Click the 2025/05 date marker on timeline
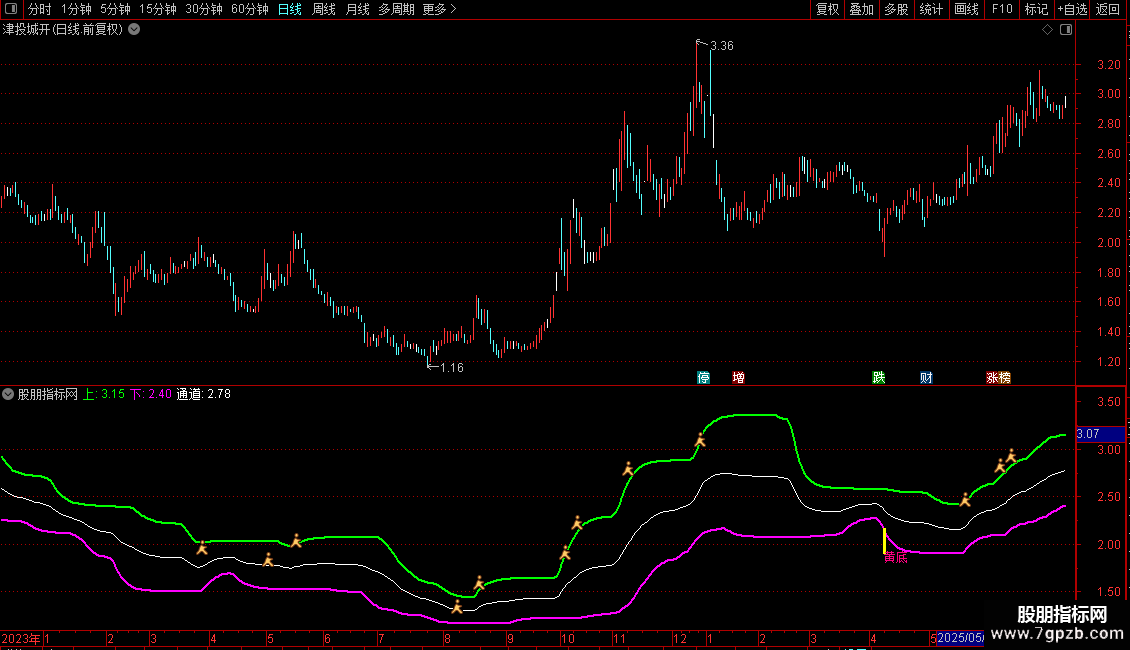This screenshot has width=1130, height=650. (961, 638)
